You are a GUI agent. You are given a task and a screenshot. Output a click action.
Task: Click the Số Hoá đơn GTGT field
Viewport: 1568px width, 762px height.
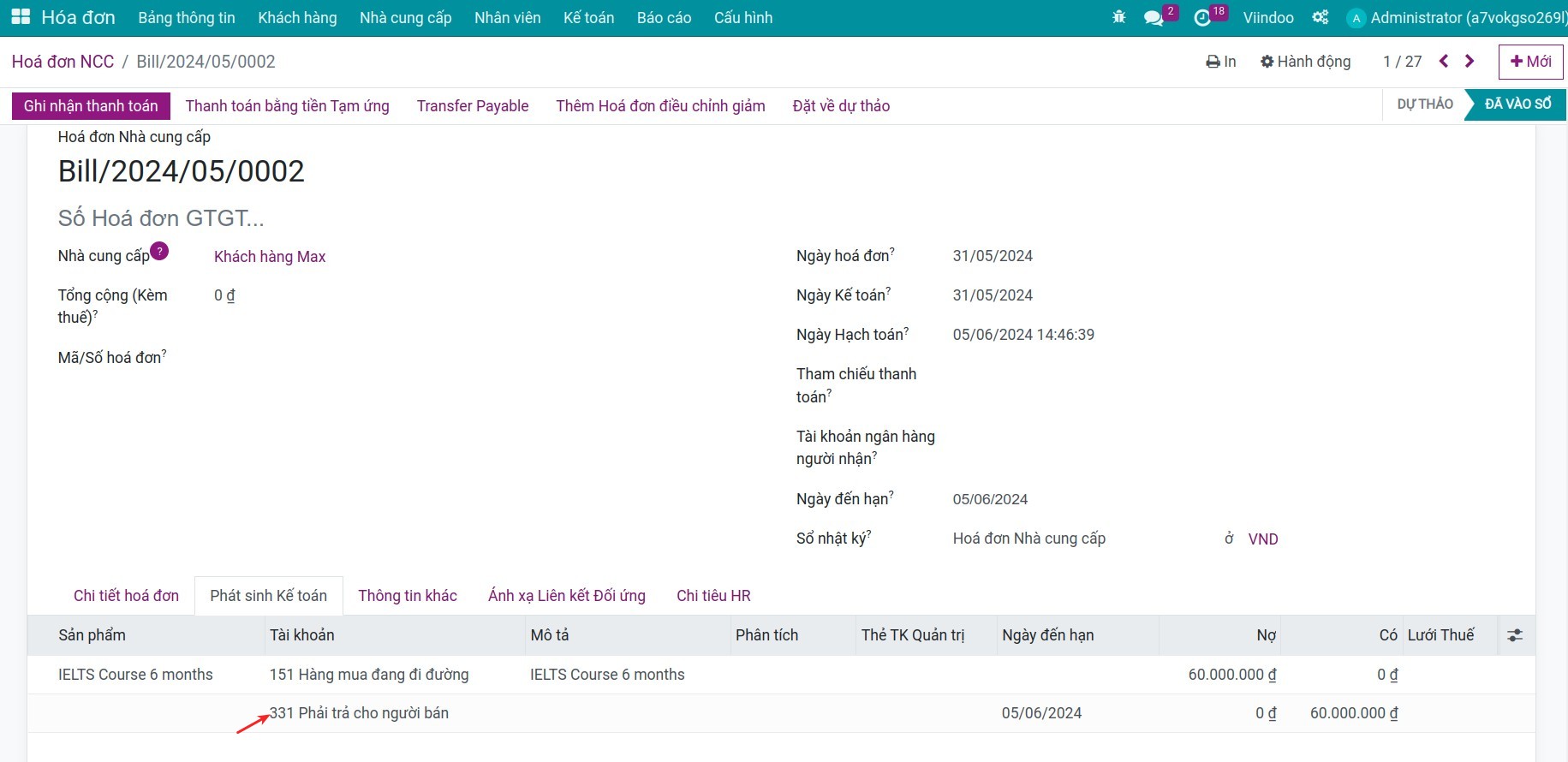point(161,218)
